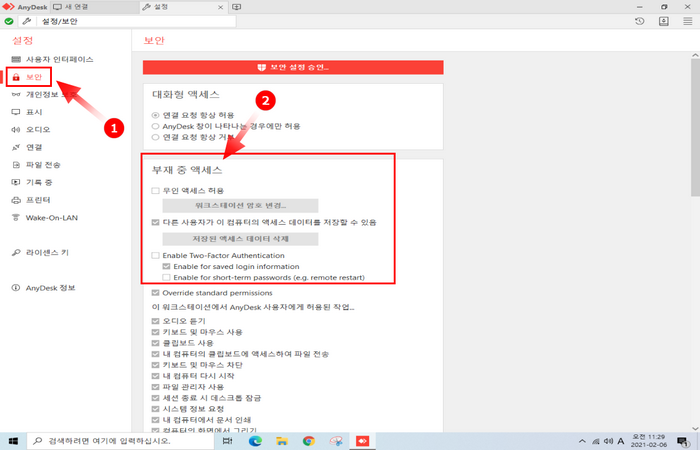Toggle 내 컴퓨터에서 문서 인쇄 permission
700x450 pixels.
(x=155, y=420)
